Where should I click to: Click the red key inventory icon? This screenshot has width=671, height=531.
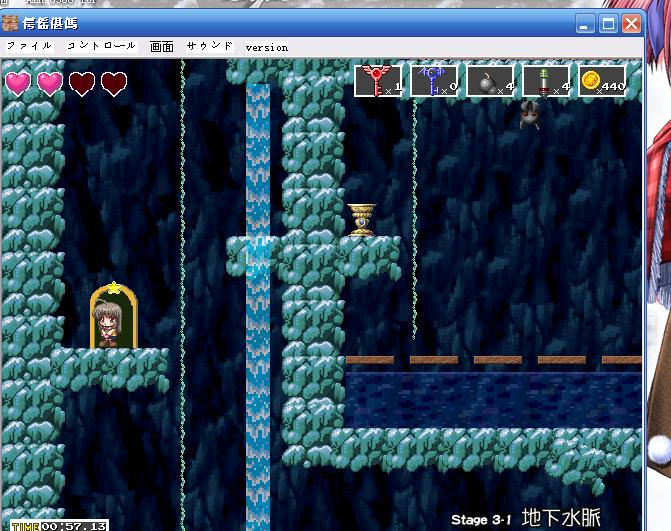(x=378, y=81)
